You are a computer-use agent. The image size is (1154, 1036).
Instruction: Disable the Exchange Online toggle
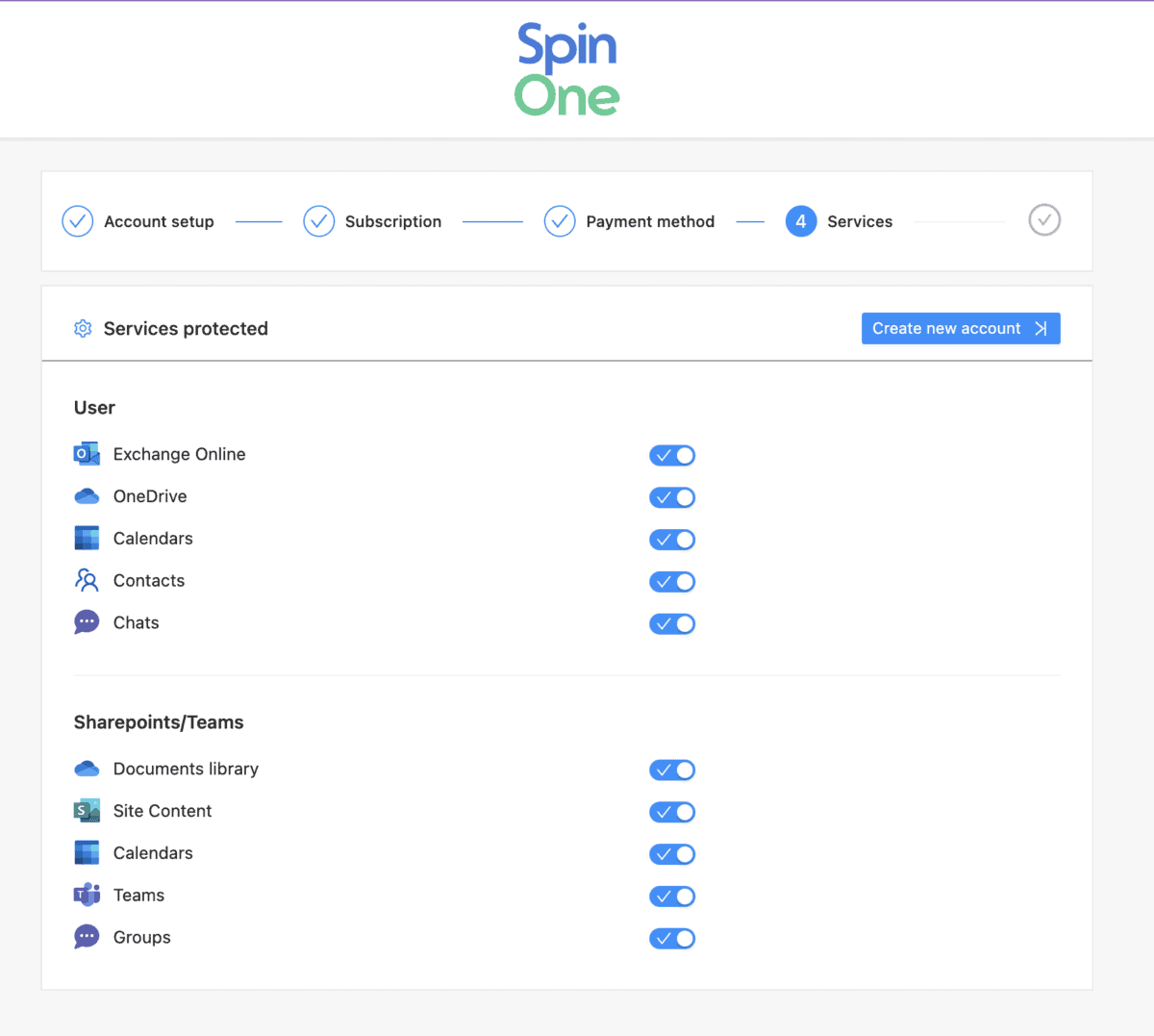click(672, 455)
